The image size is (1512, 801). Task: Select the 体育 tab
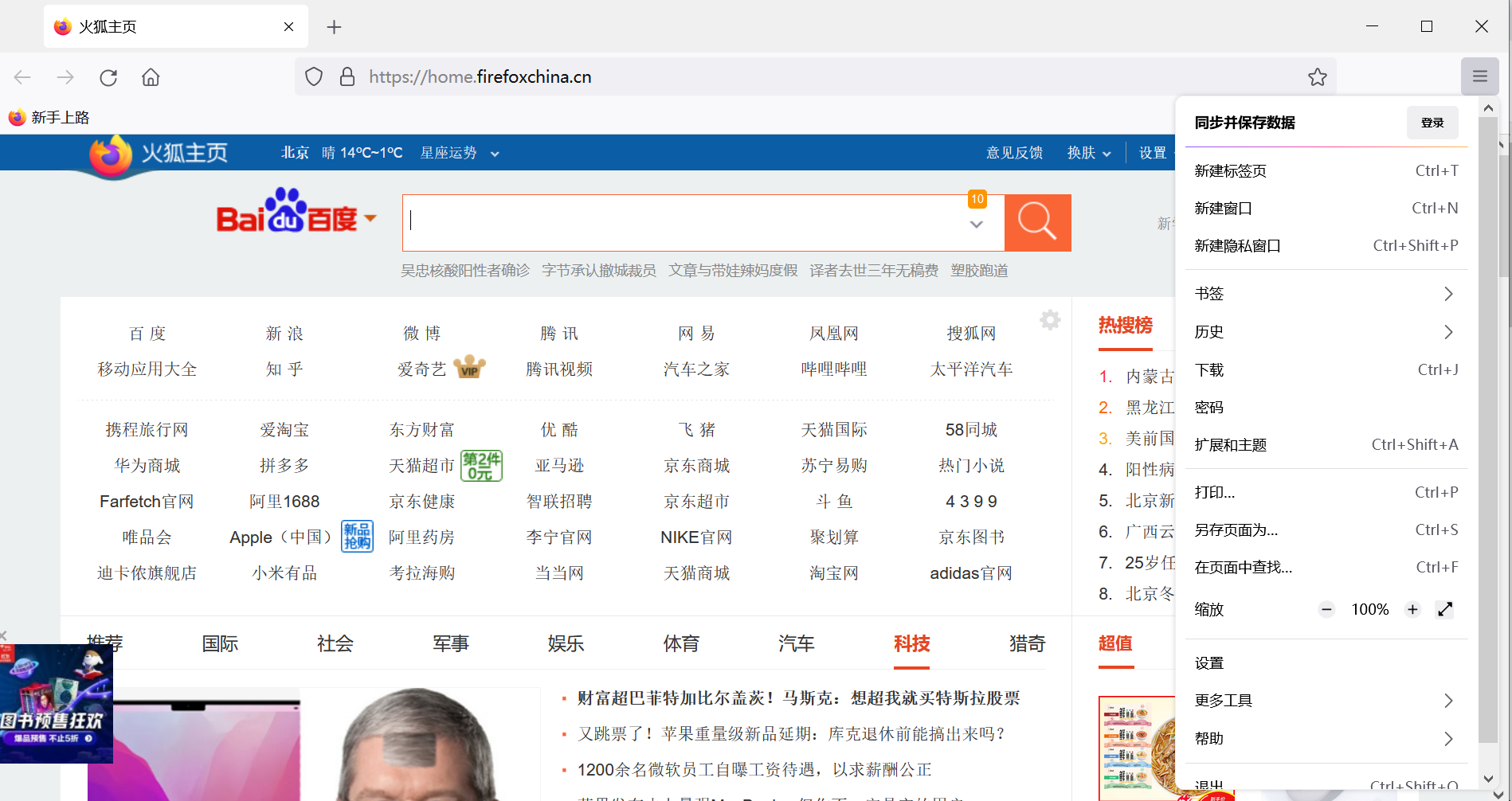681,643
